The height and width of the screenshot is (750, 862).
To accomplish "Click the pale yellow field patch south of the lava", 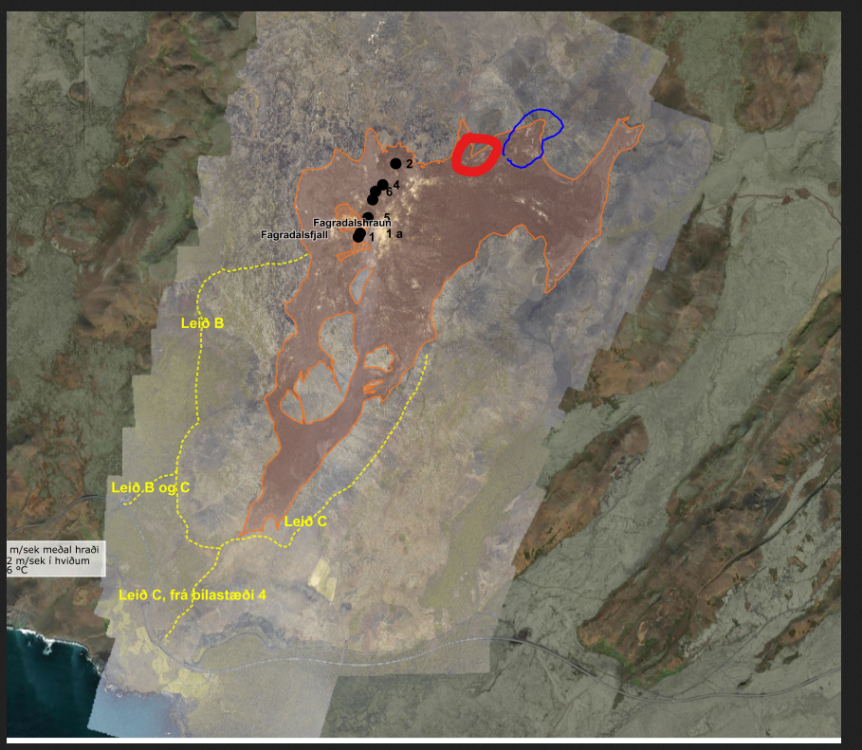I will [323, 577].
